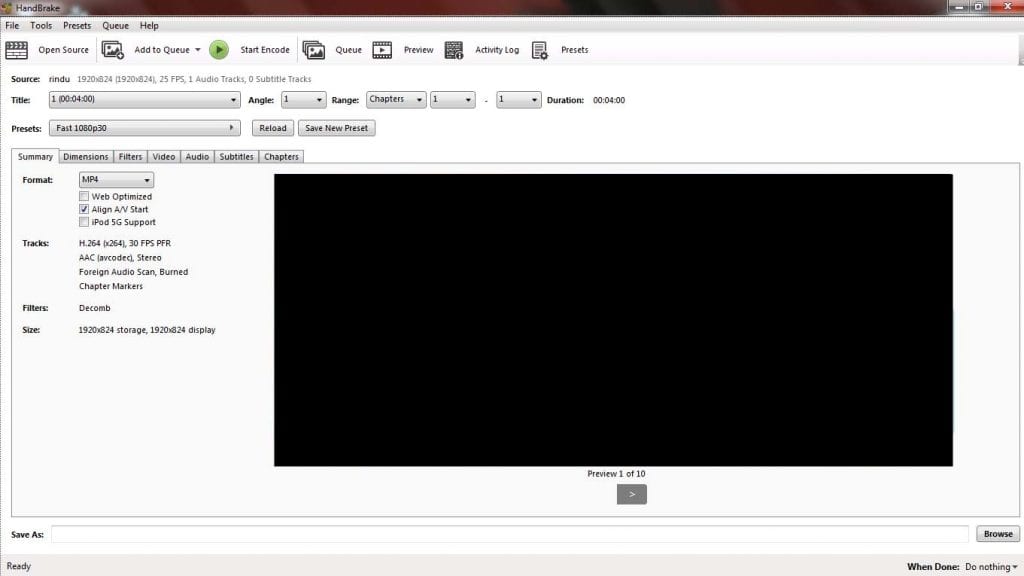Open the Format dropdown showing MP4

click(x=116, y=179)
